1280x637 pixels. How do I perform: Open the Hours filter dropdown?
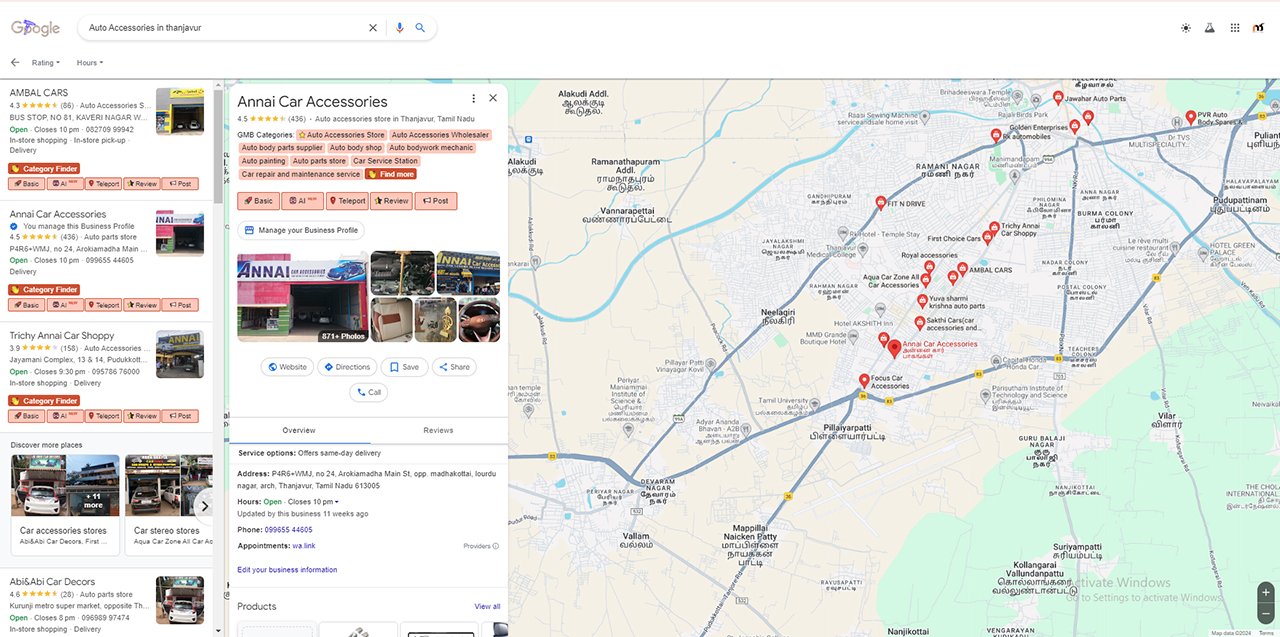click(x=89, y=63)
